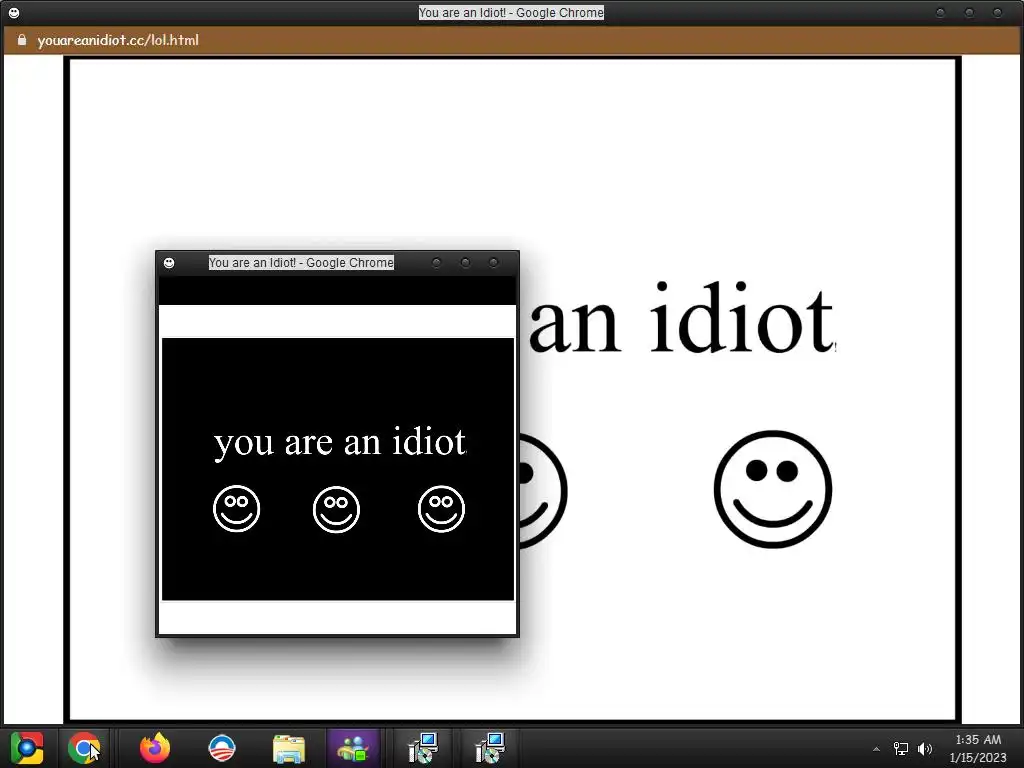Open the network status tray icon
Image resolution: width=1024 pixels, height=768 pixels.
coord(901,749)
